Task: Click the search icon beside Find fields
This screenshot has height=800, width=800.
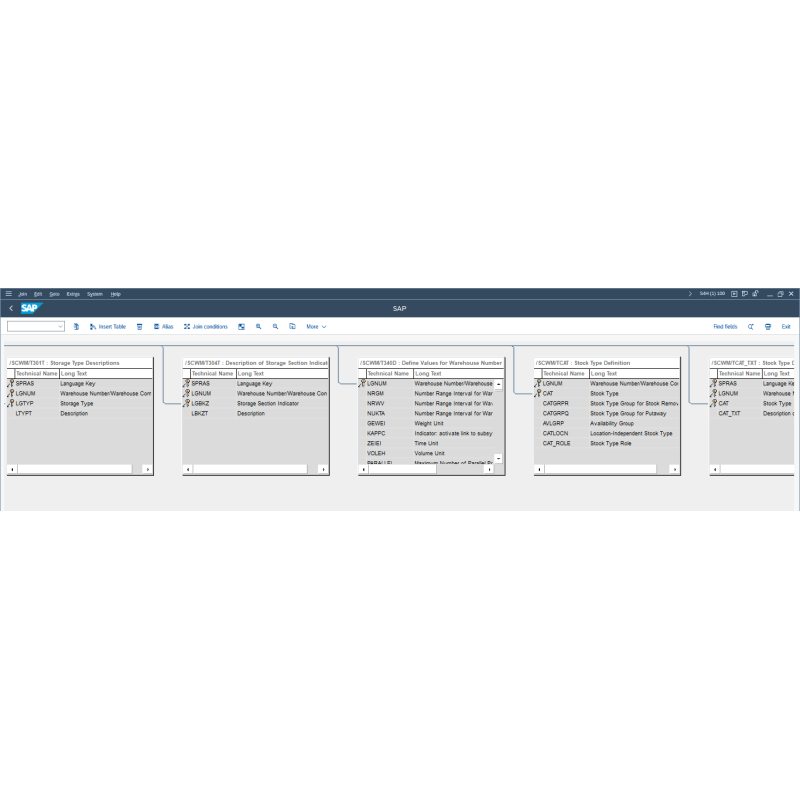Action: point(750,327)
